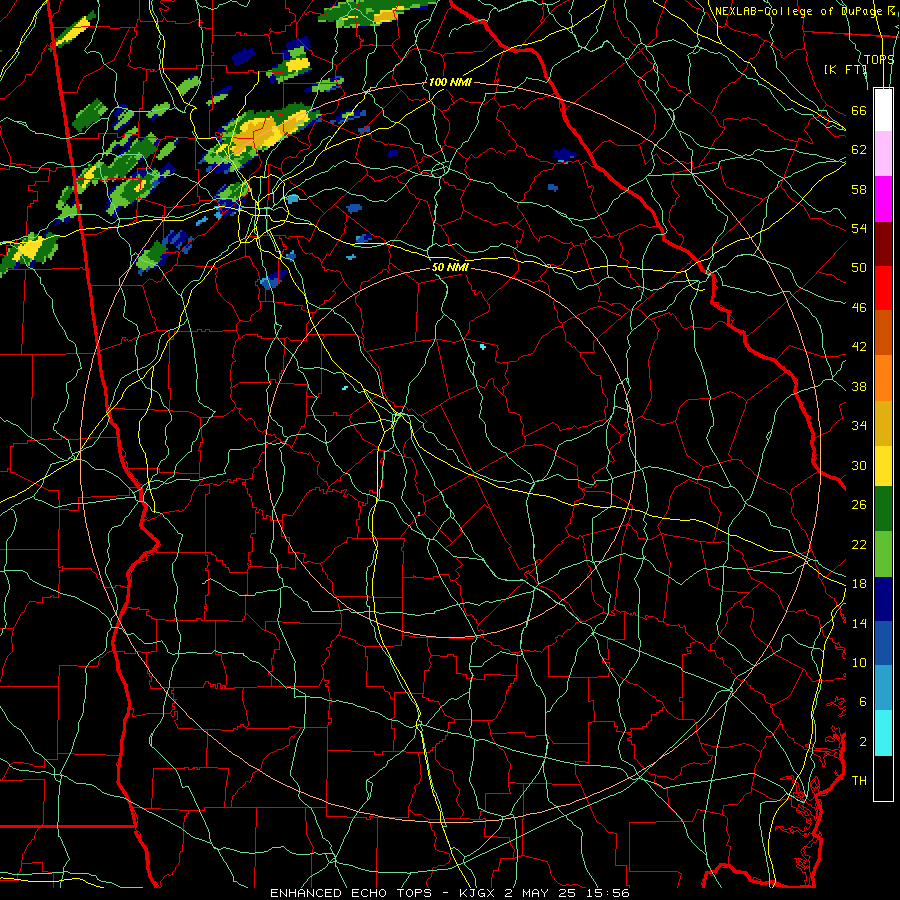Click the '14' legend value

(859, 623)
